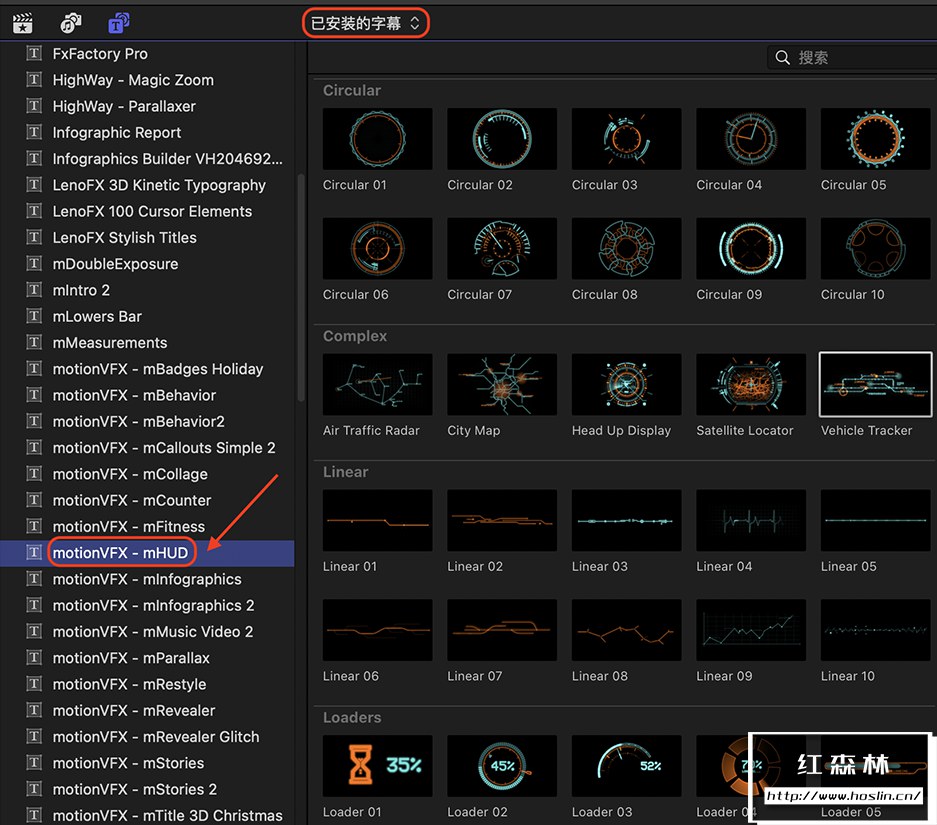Open the Photos and Audio sidebar icon
937x825 pixels.
click(x=71, y=23)
